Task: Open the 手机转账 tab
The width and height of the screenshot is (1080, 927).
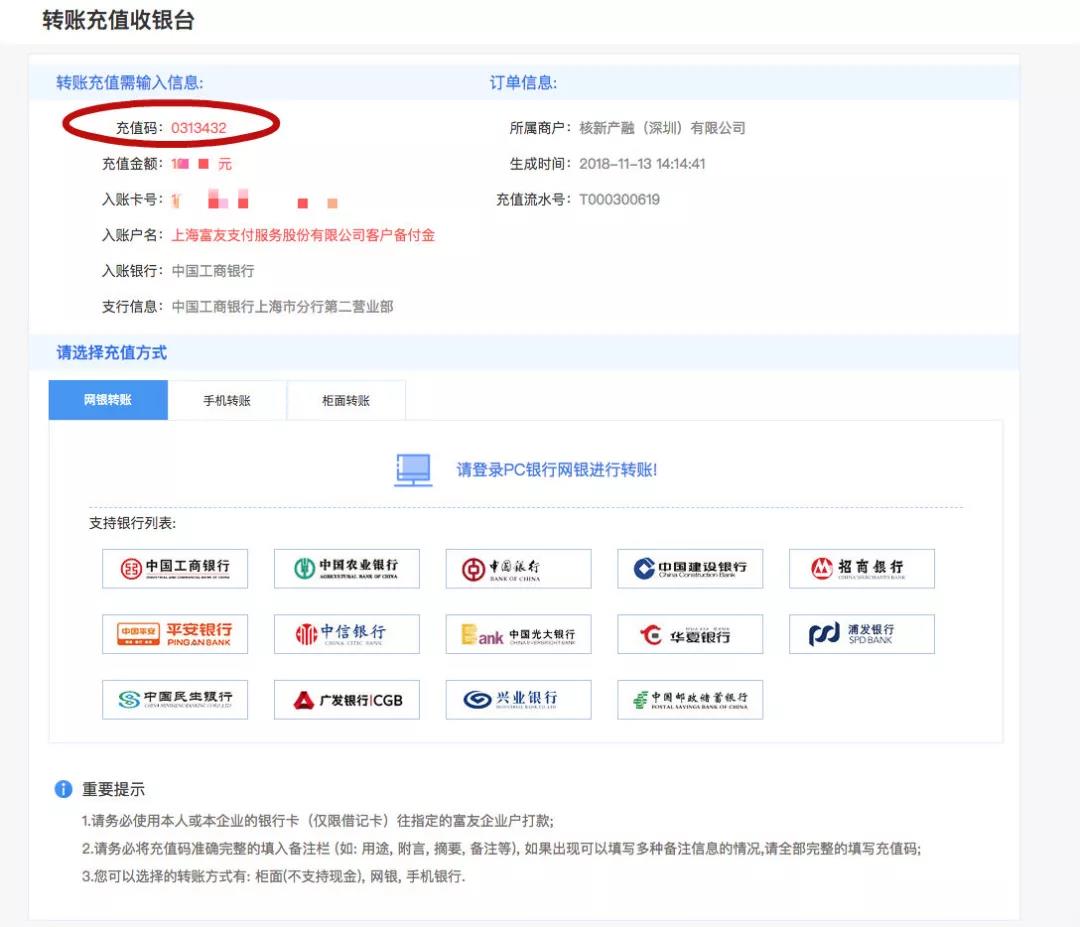Action: 227,400
